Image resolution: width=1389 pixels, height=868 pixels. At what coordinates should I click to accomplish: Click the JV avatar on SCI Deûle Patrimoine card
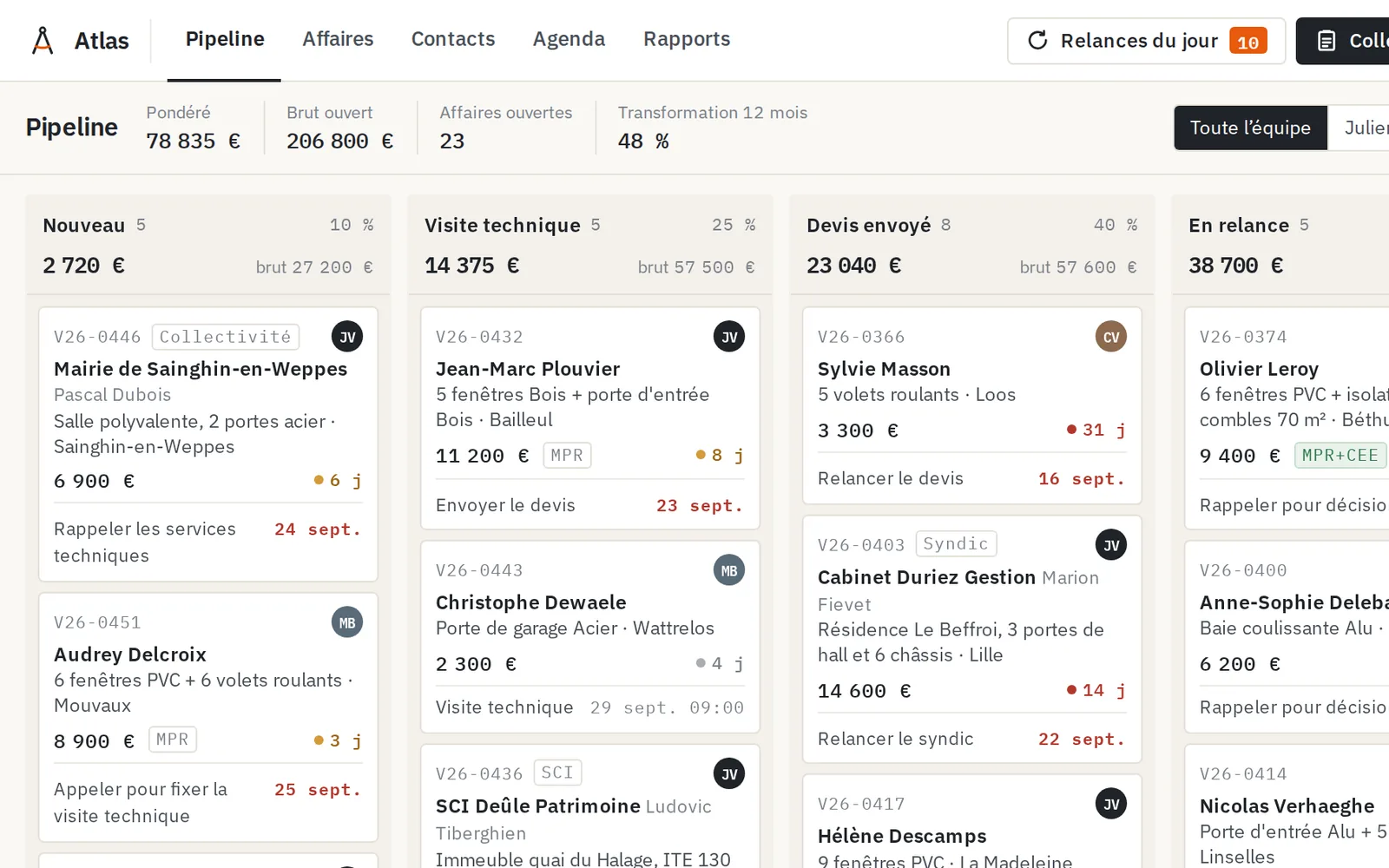click(x=729, y=773)
